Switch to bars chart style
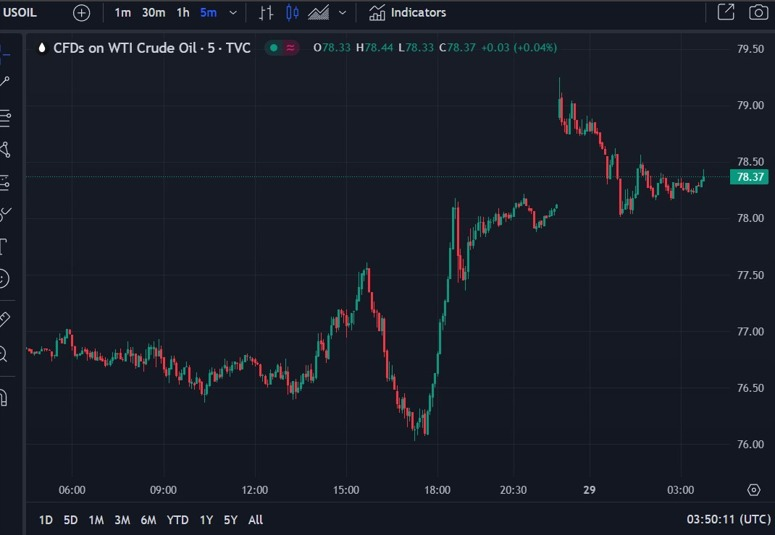Viewport: 775px width, 535px height. (266, 13)
